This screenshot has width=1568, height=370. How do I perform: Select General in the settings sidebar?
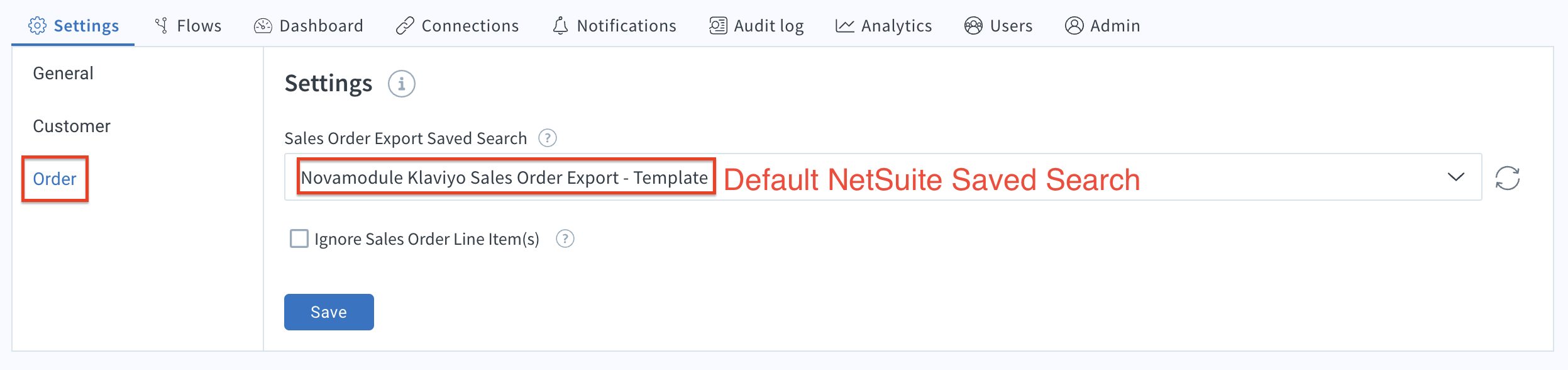tap(63, 74)
